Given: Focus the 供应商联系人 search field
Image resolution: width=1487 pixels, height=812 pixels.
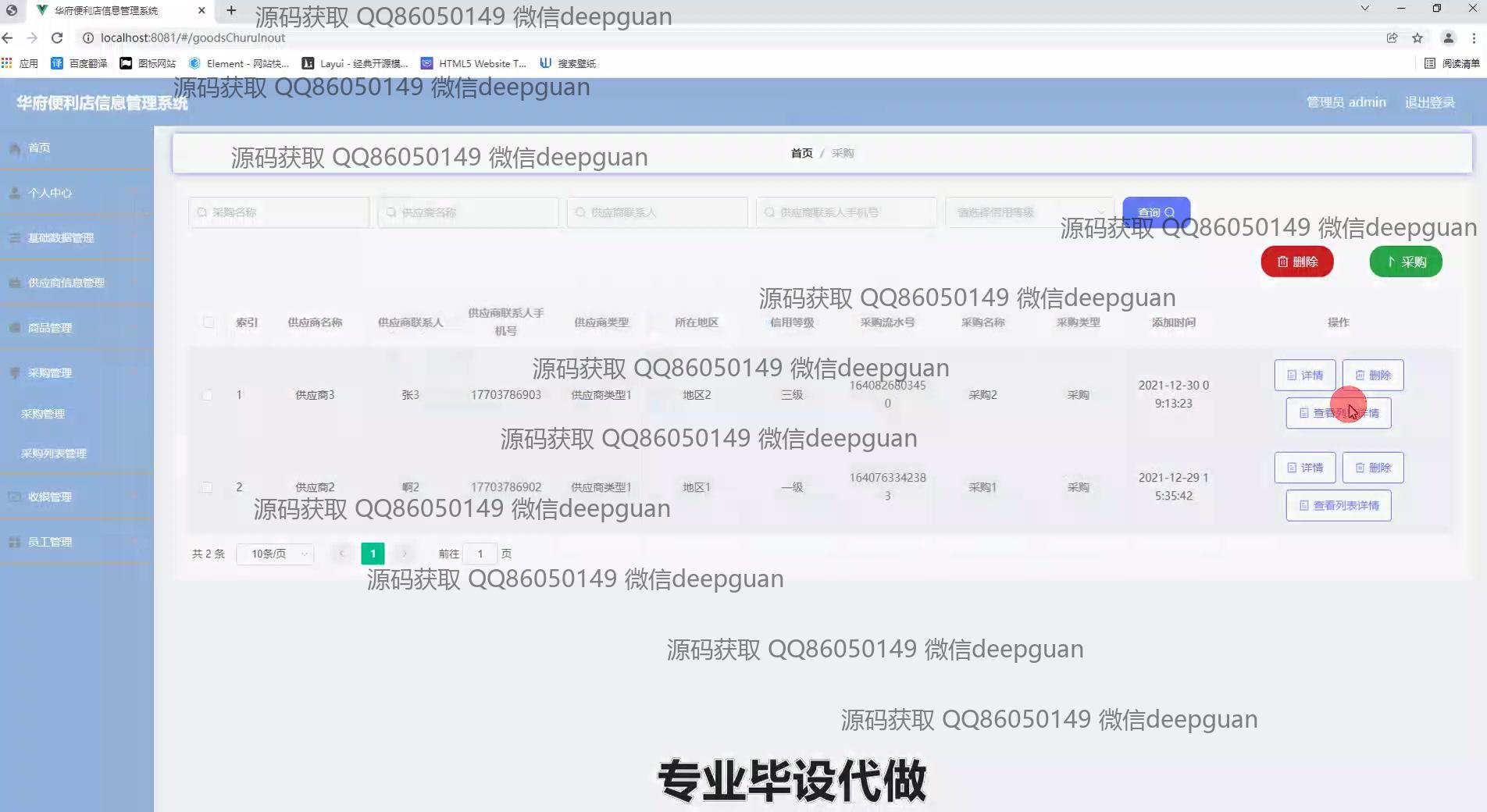Looking at the screenshot, I should point(658,212).
